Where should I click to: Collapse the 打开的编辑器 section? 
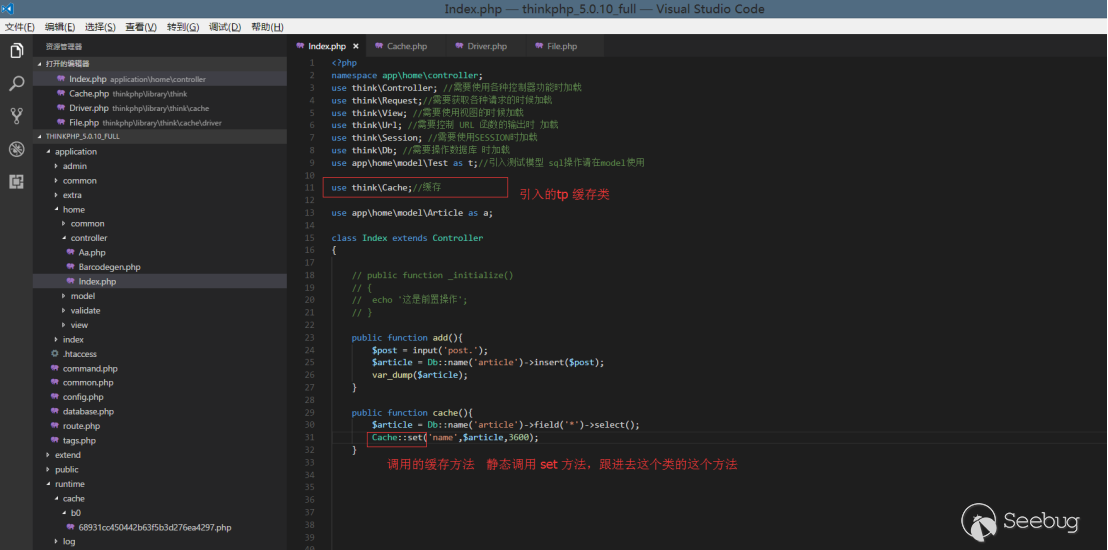point(160,64)
